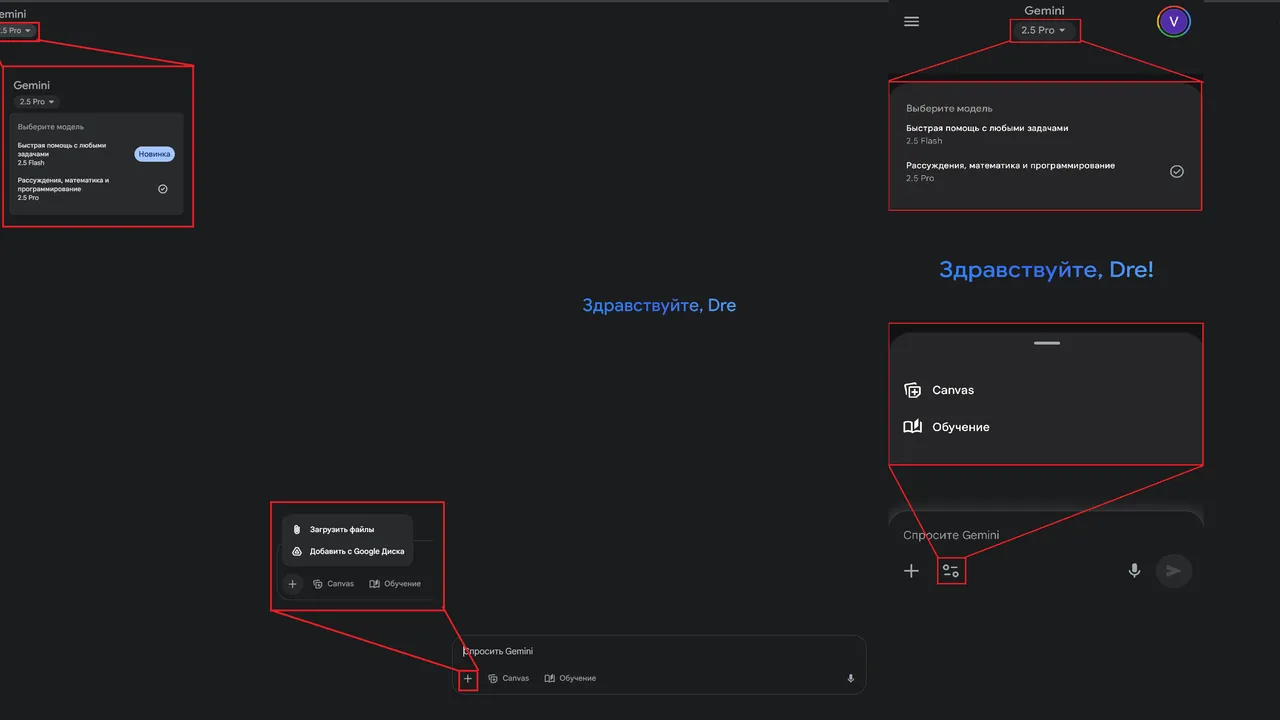The width and height of the screenshot is (1280, 720).
Task: Enable Обучение in the desktop prompt bar
Action: (570, 678)
